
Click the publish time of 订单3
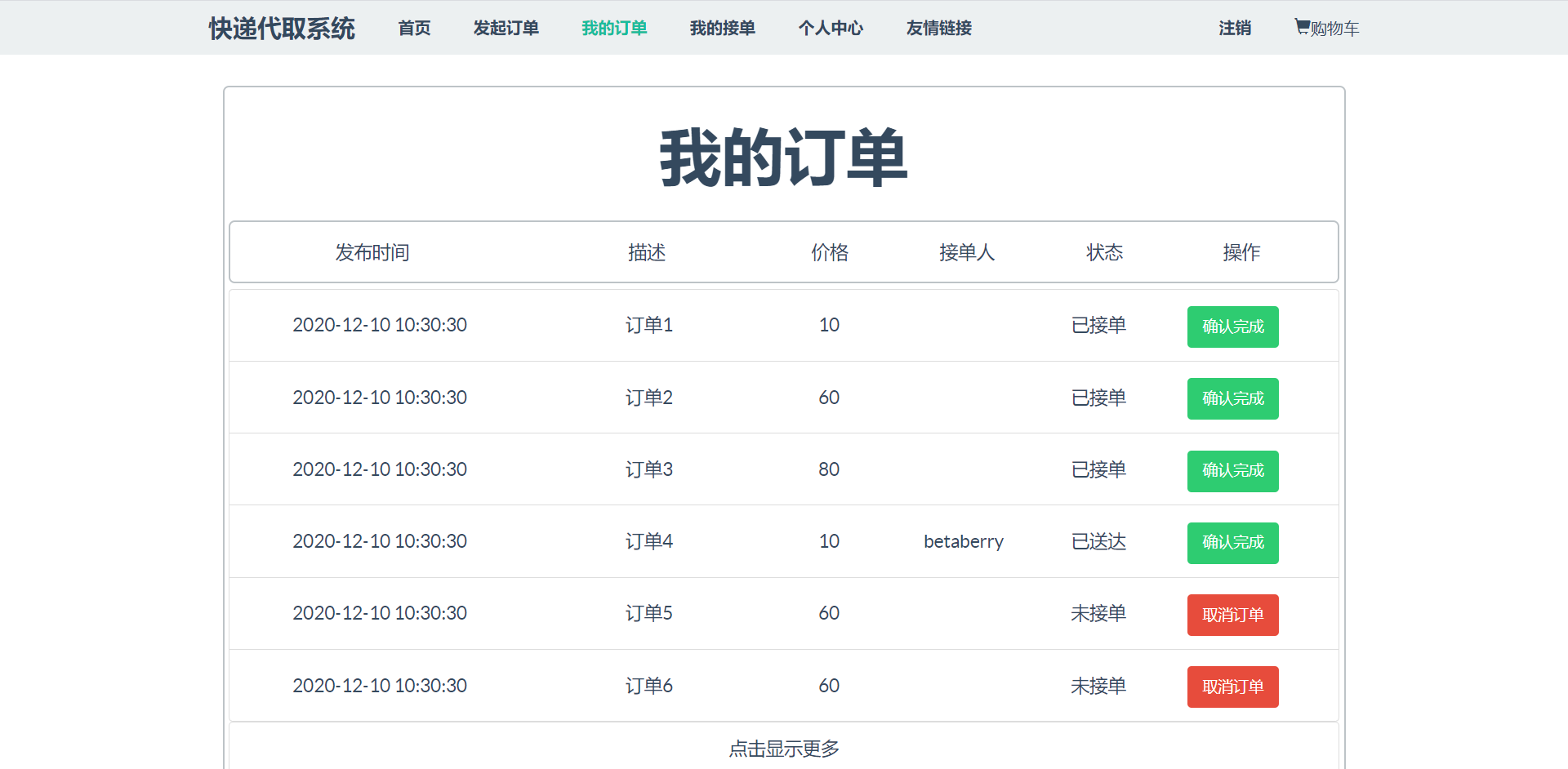[x=380, y=469]
